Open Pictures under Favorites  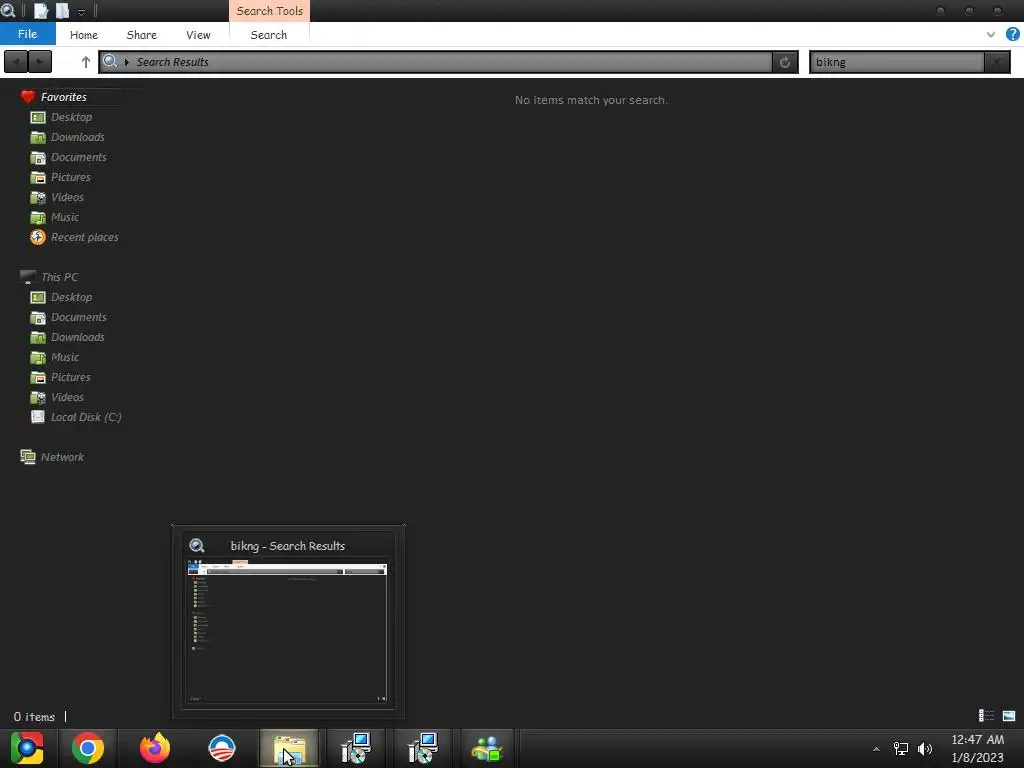[x=71, y=177]
